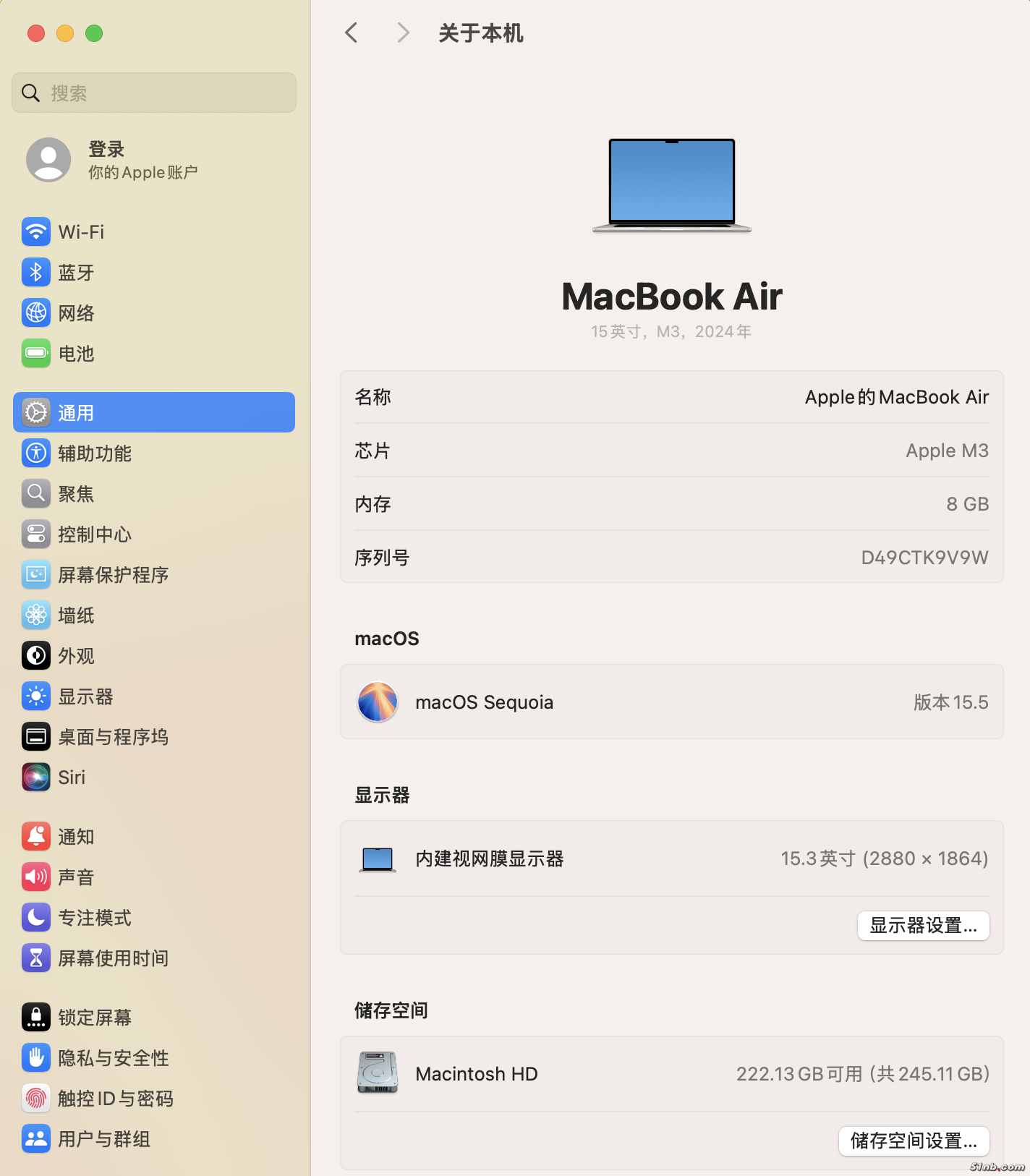
Task: Click the version text 版本 15.5
Action: pyautogui.click(x=951, y=702)
